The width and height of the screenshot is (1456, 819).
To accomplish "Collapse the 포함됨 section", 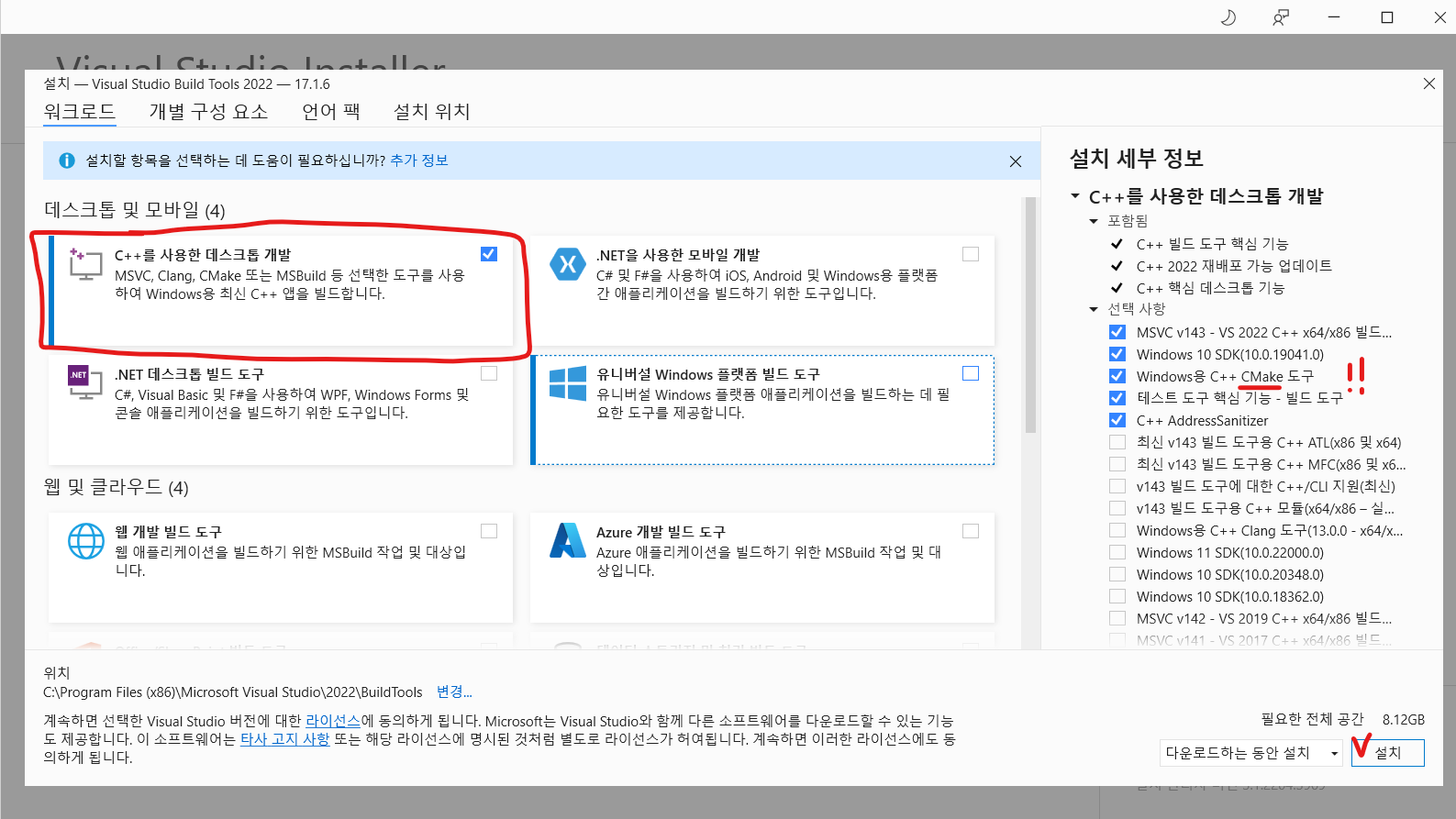I will pos(1094,221).
